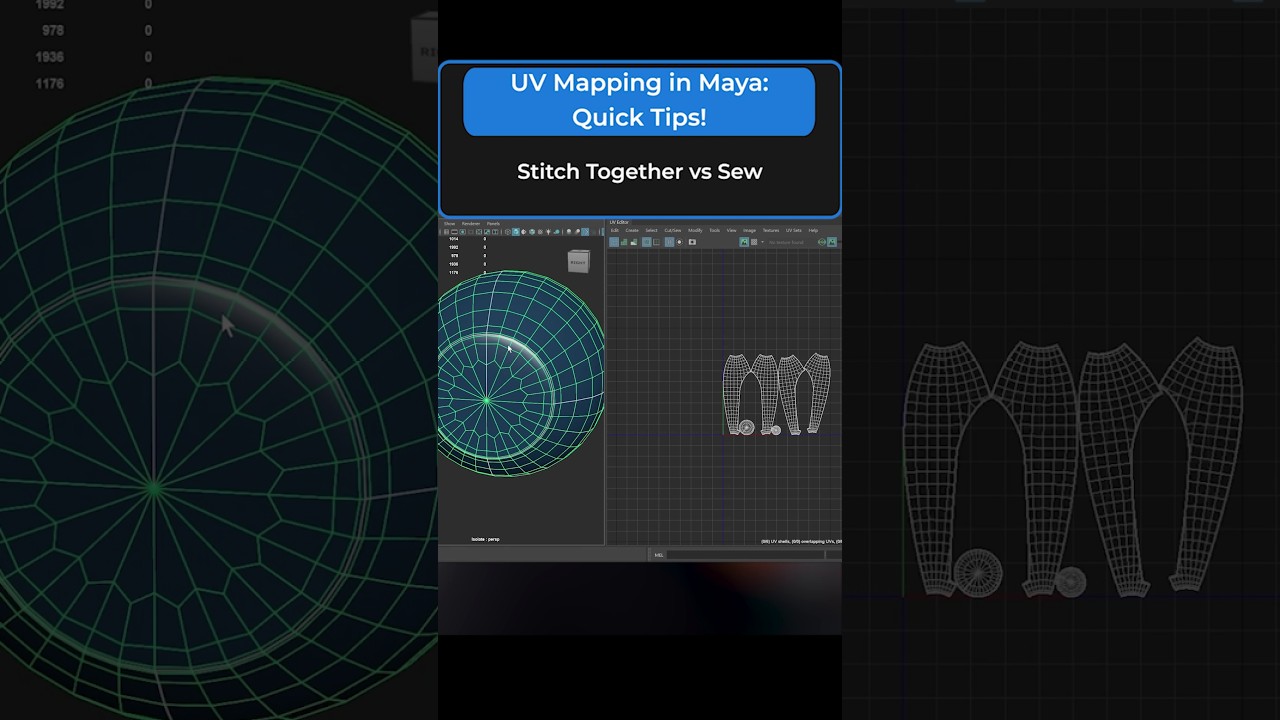Image resolution: width=1280 pixels, height=720 pixels.
Task: Select the larger circular UV shell in UV Editor
Action: [747, 428]
